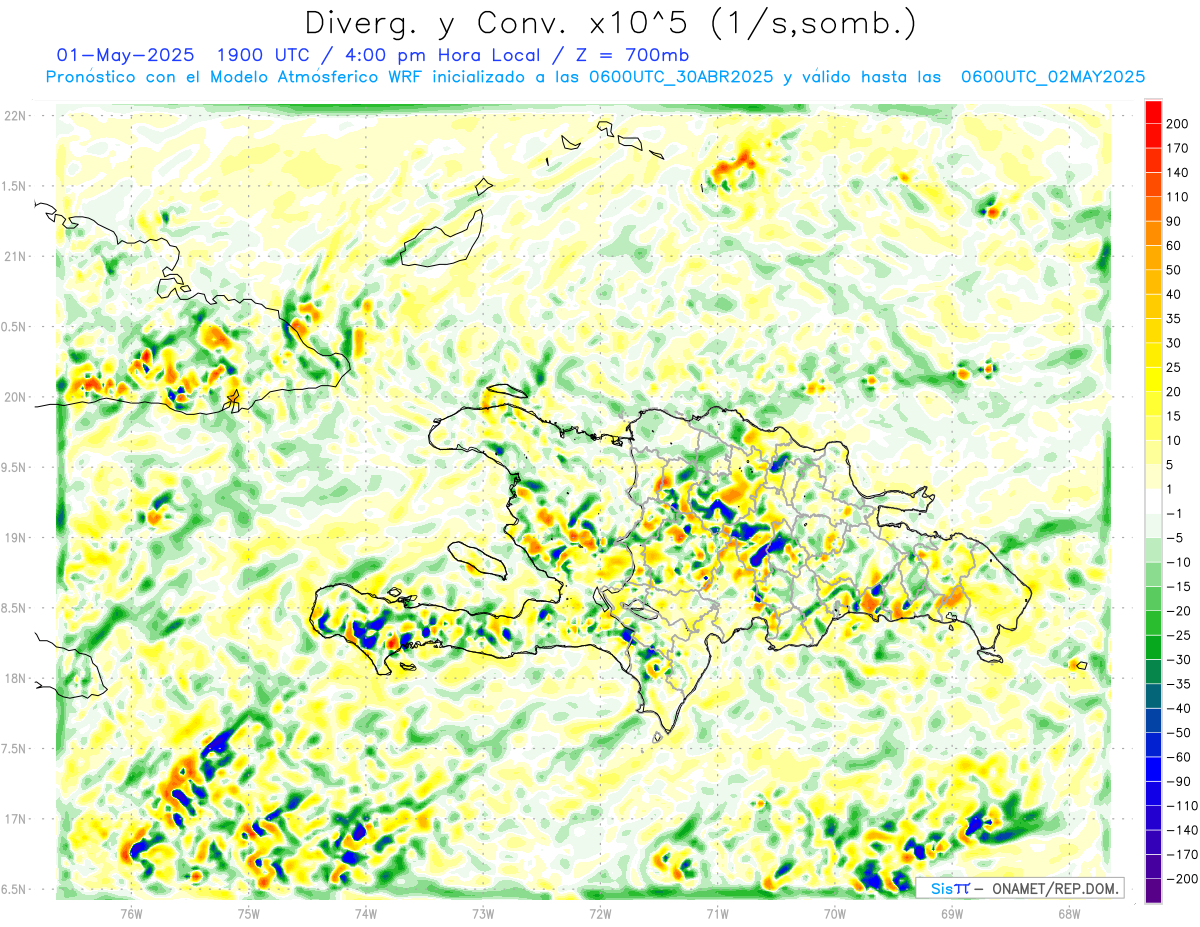Click the '-1' colorbar label
Viewport: 1200px width, 927px height.
coord(1174,513)
